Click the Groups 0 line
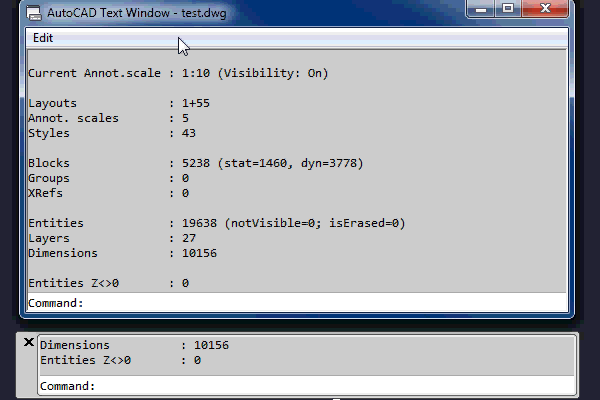Viewport: 600px width, 400px height. coord(108,178)
